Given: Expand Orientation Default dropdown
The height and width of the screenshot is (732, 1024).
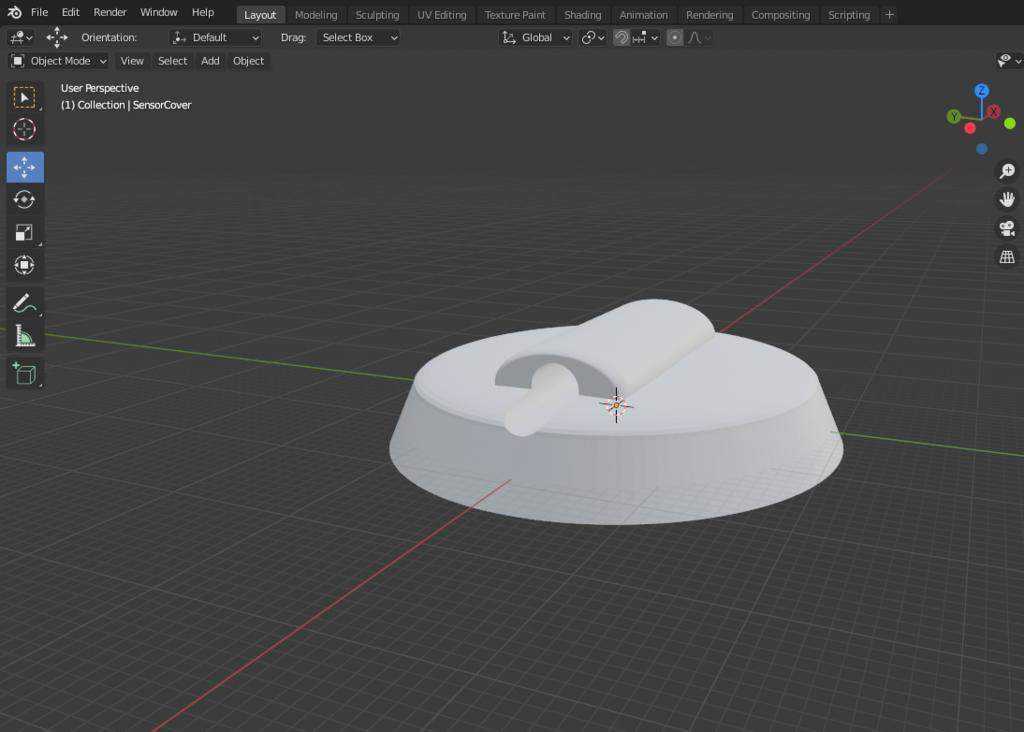Looking at the screenshot, I should 216,38.
